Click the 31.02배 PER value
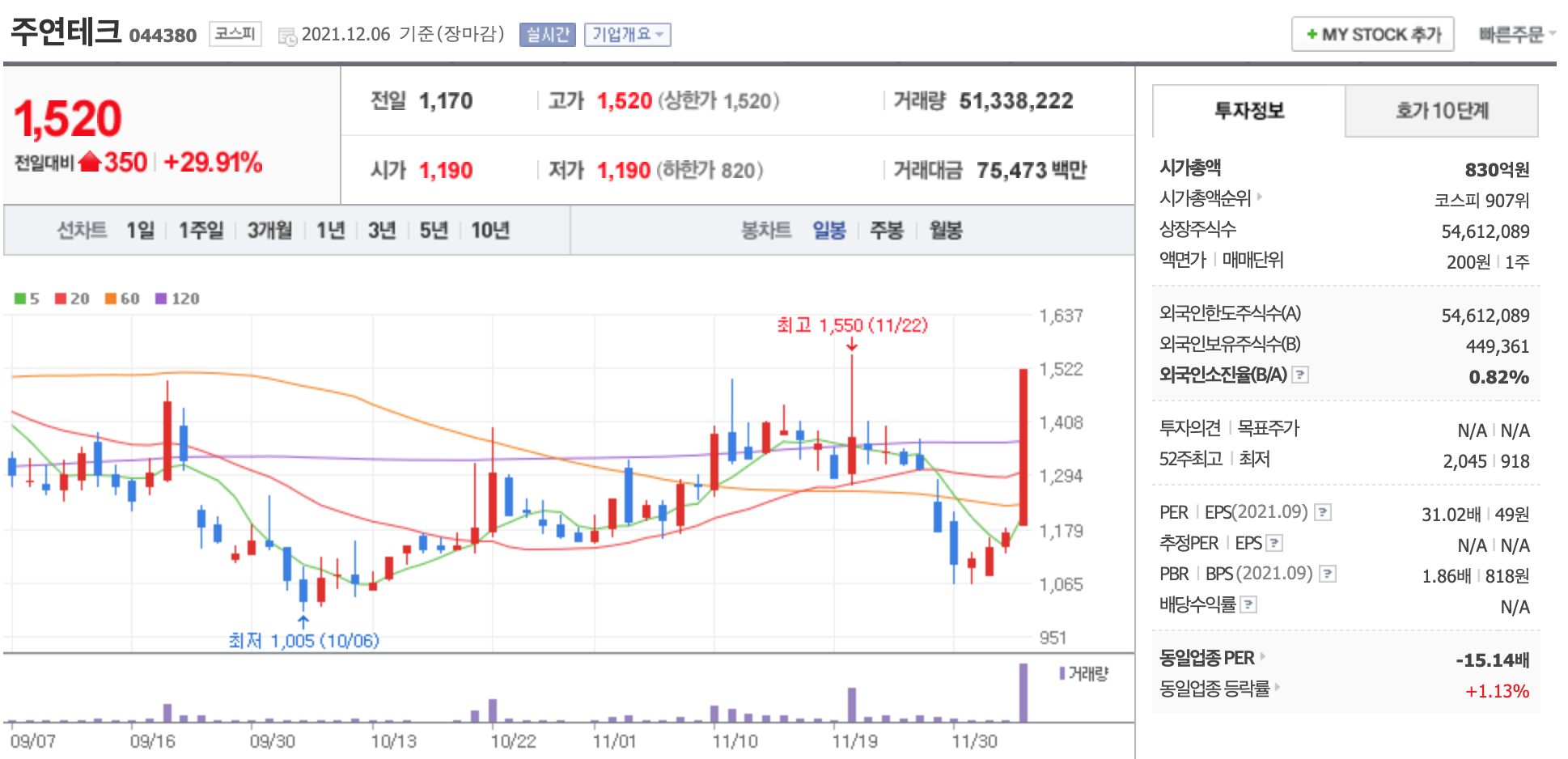The width and height of the screenshot is (1568, 759). coord(1451,515)
